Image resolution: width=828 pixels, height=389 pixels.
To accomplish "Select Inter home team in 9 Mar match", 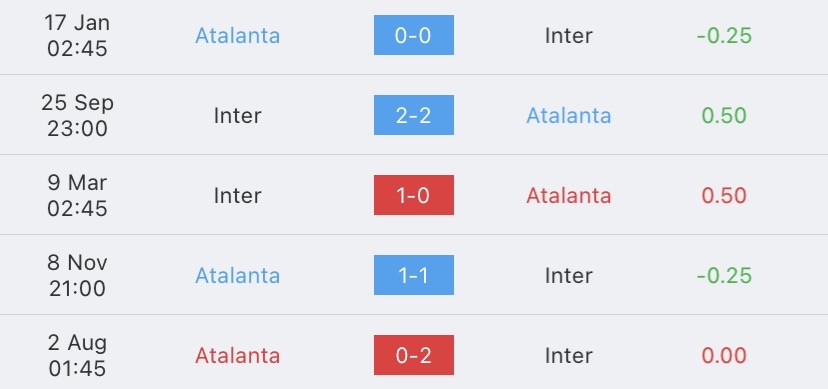I will 238,196.
